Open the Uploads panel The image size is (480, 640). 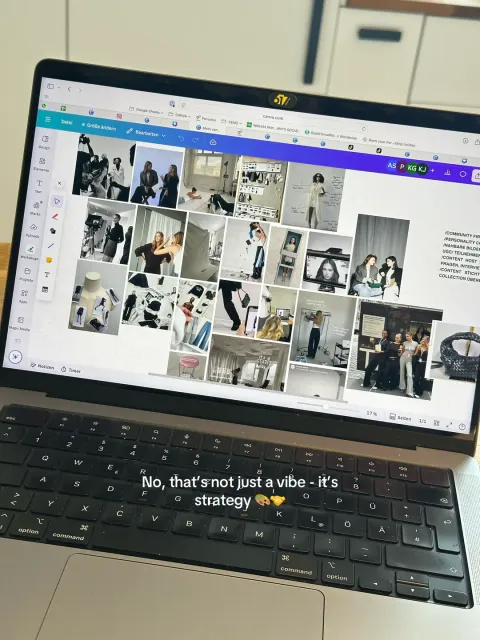point(33,230)
